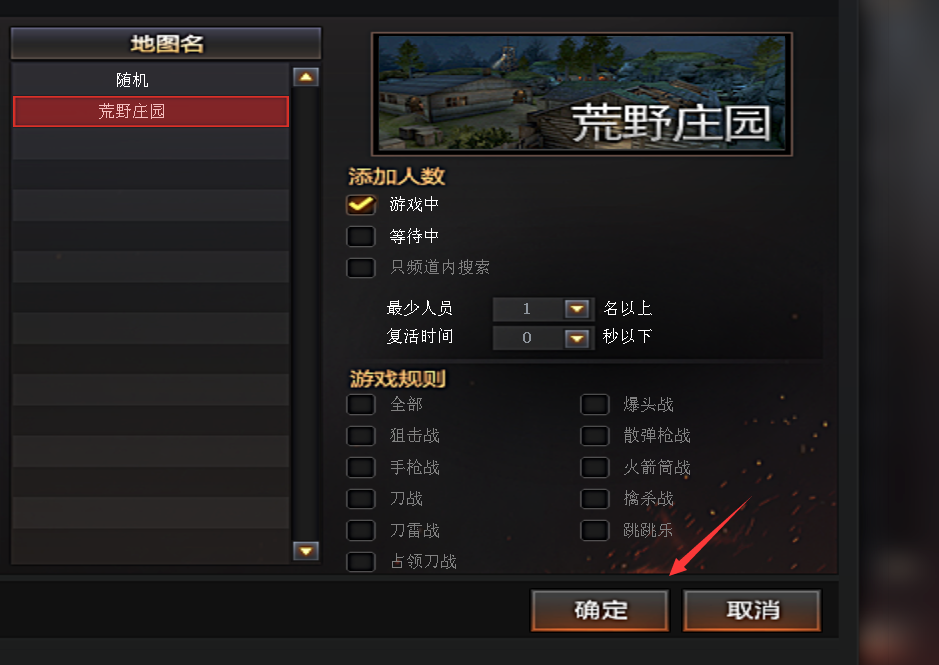This screenshot has width=939, height=665.
Task: Enable the 火箭筒战 rule checkbox
Action: tap(595, 467)
